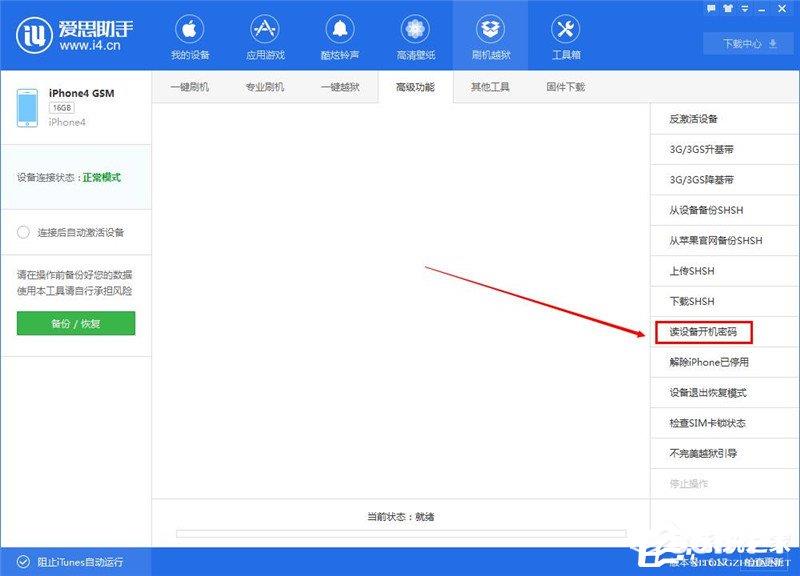
Task: Click 从苹果官网备份SHSH
Action: 724,240
